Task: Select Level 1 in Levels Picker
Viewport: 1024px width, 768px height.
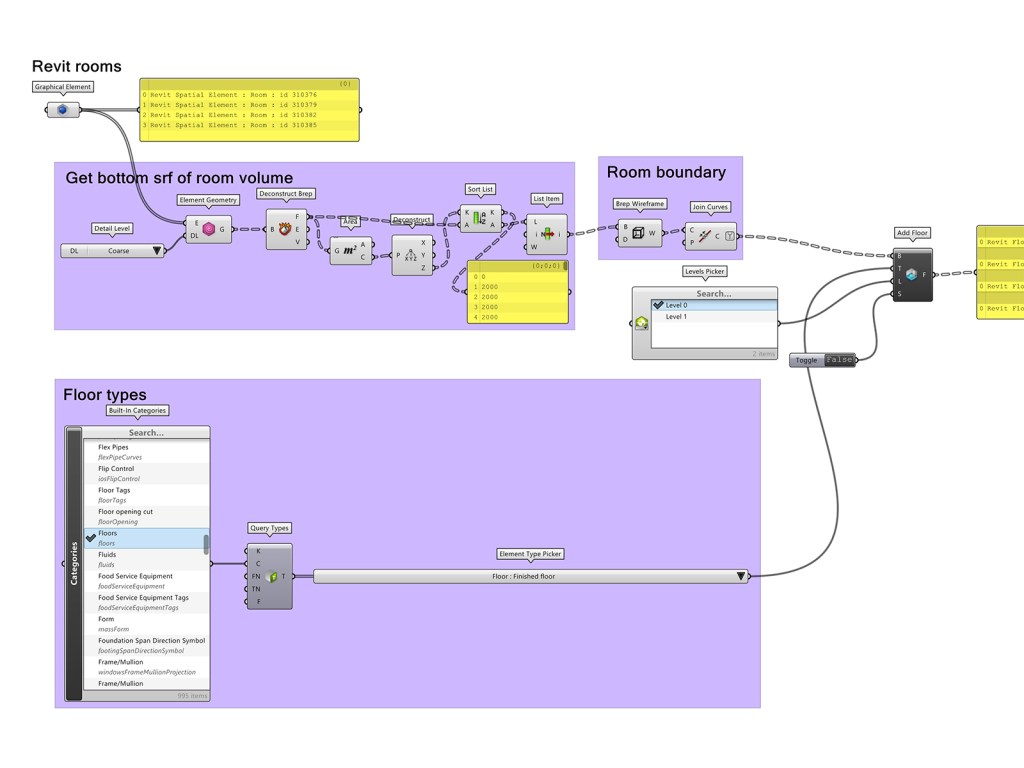Action: pos(676,317)
